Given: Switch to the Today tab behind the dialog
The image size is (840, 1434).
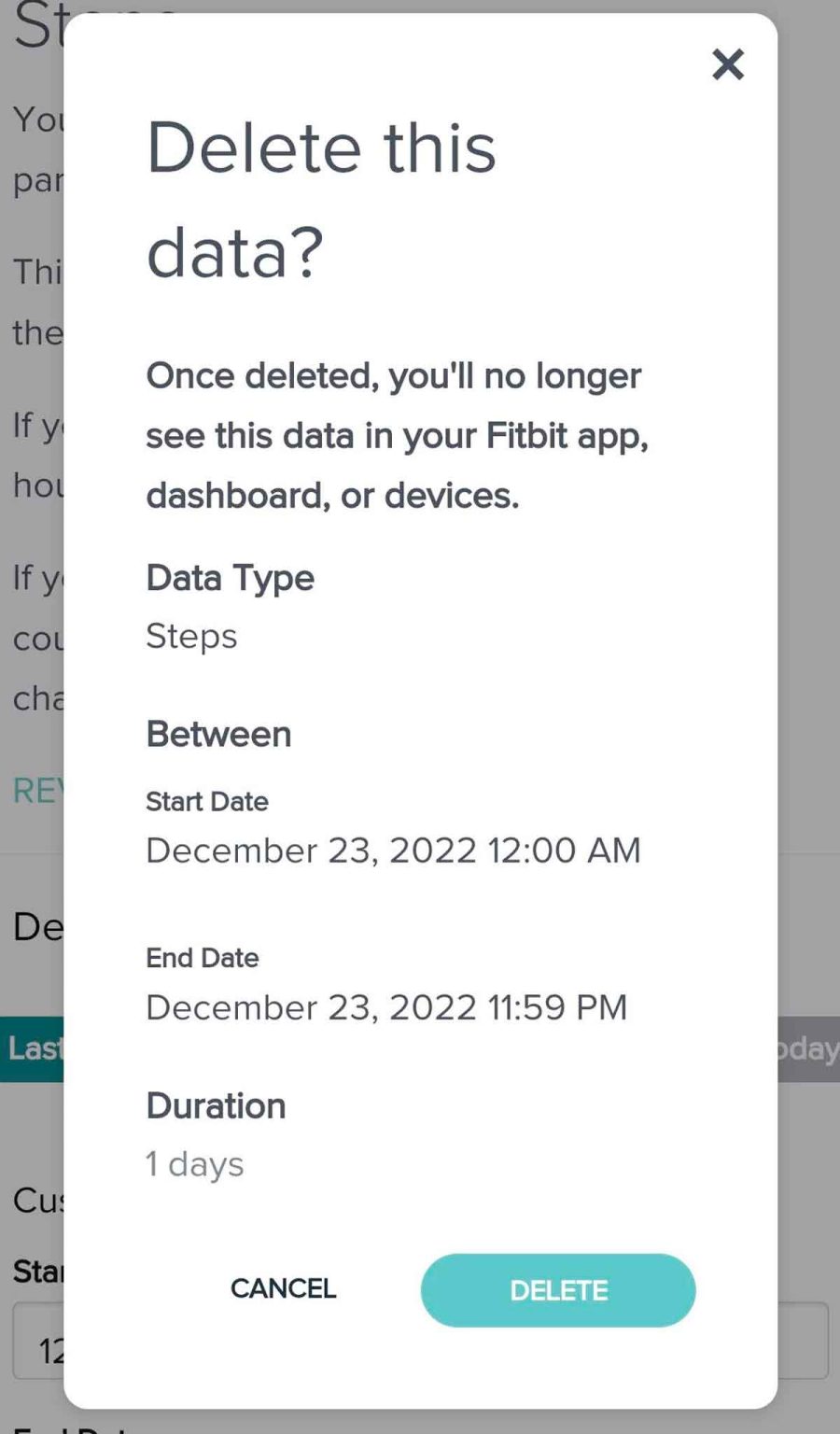Looking at the screenshot, I should (x=810, y=1049).
